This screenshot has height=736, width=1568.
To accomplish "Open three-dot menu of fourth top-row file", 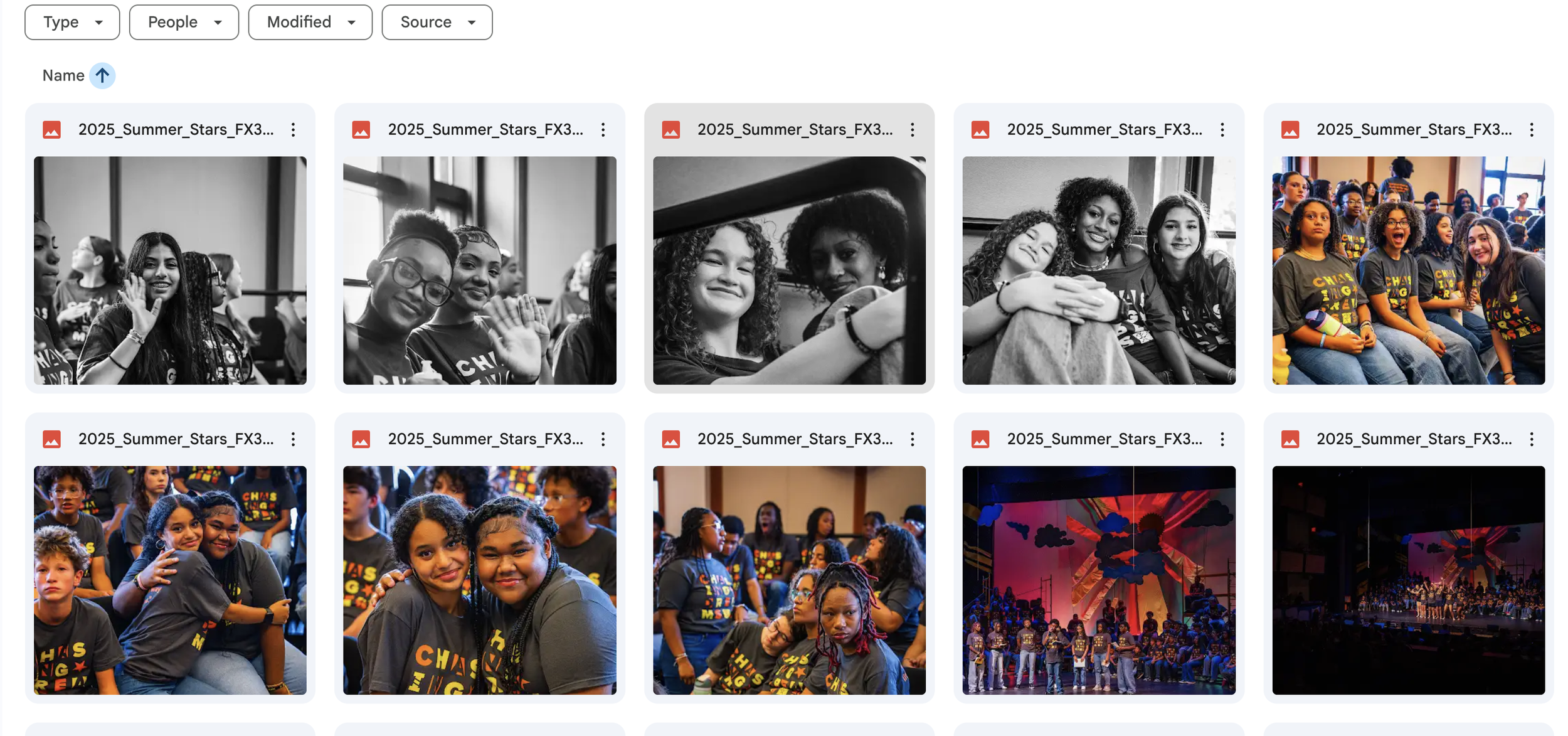I will pos(1222,130).
